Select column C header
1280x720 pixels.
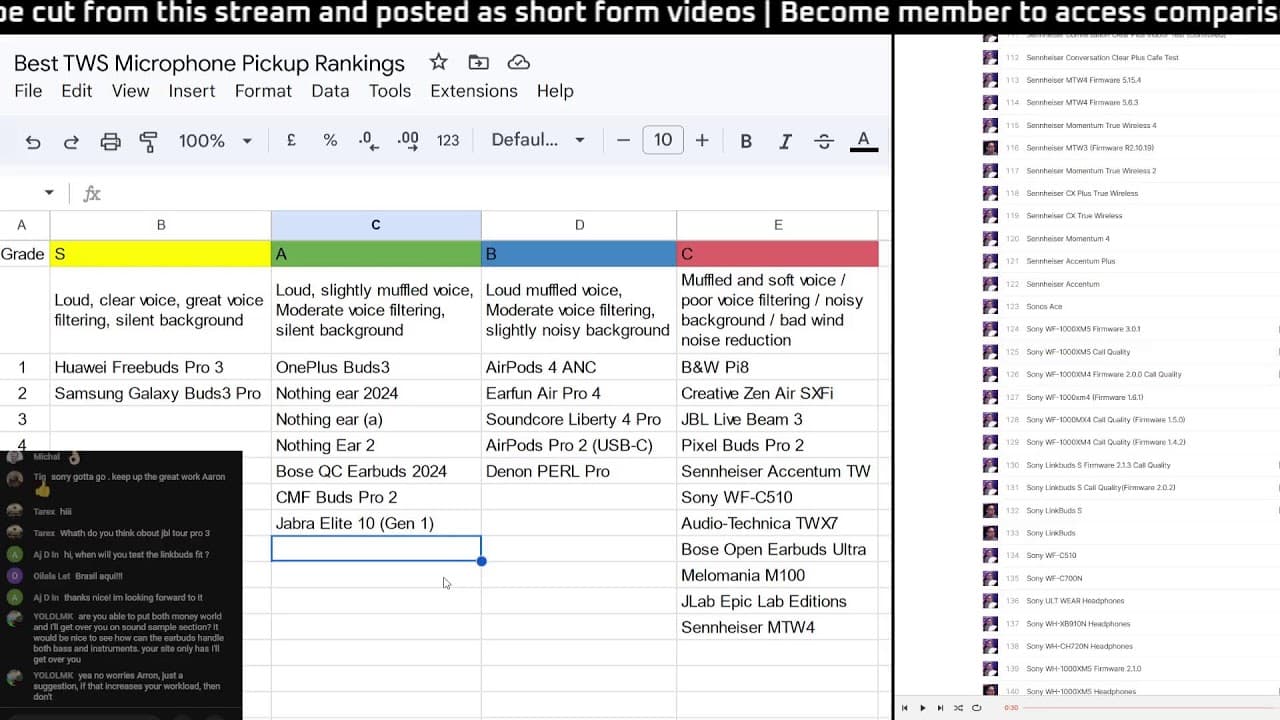376,225
